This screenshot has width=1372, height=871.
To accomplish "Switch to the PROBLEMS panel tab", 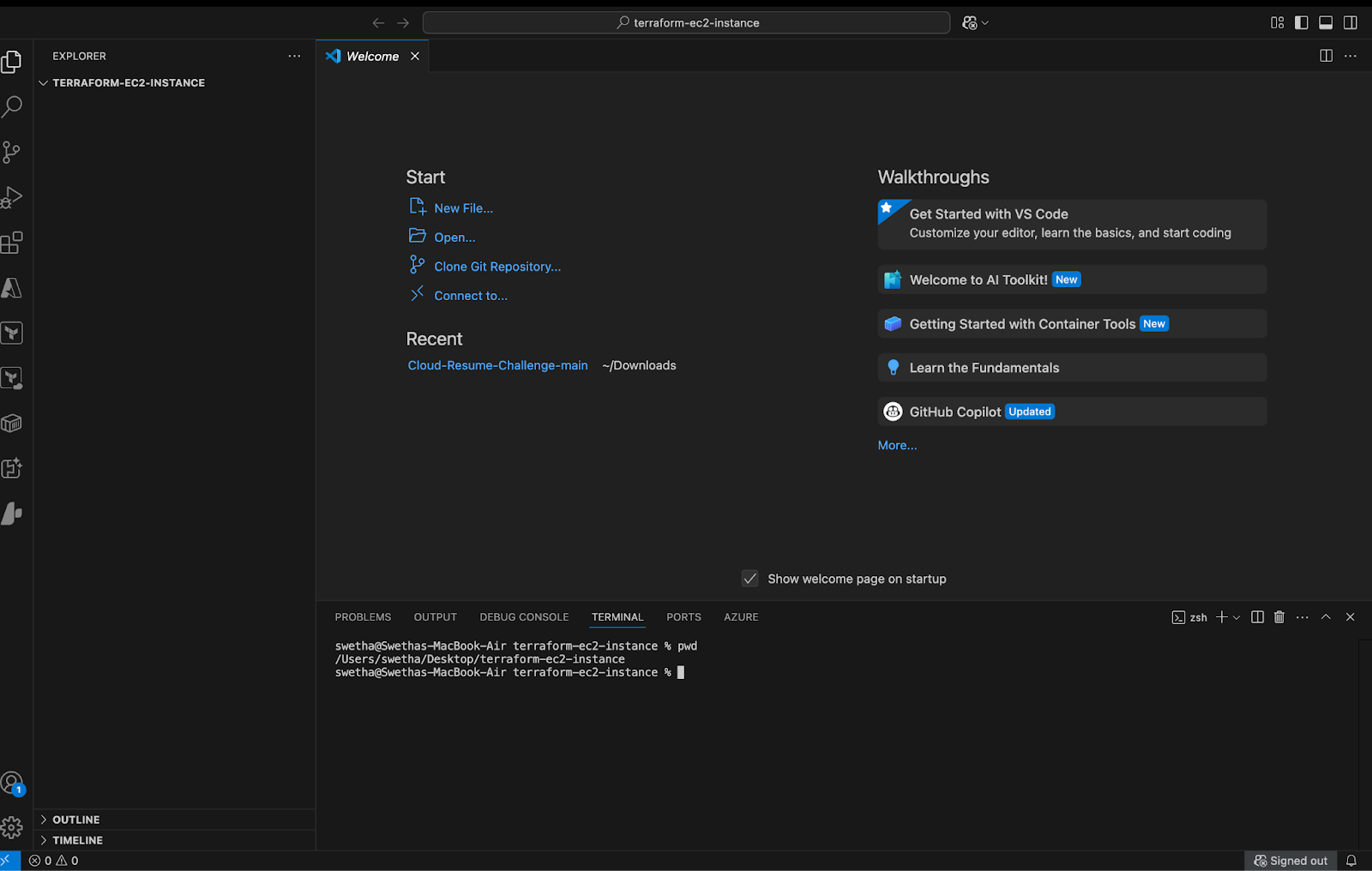I will click(x=363, y=617).
